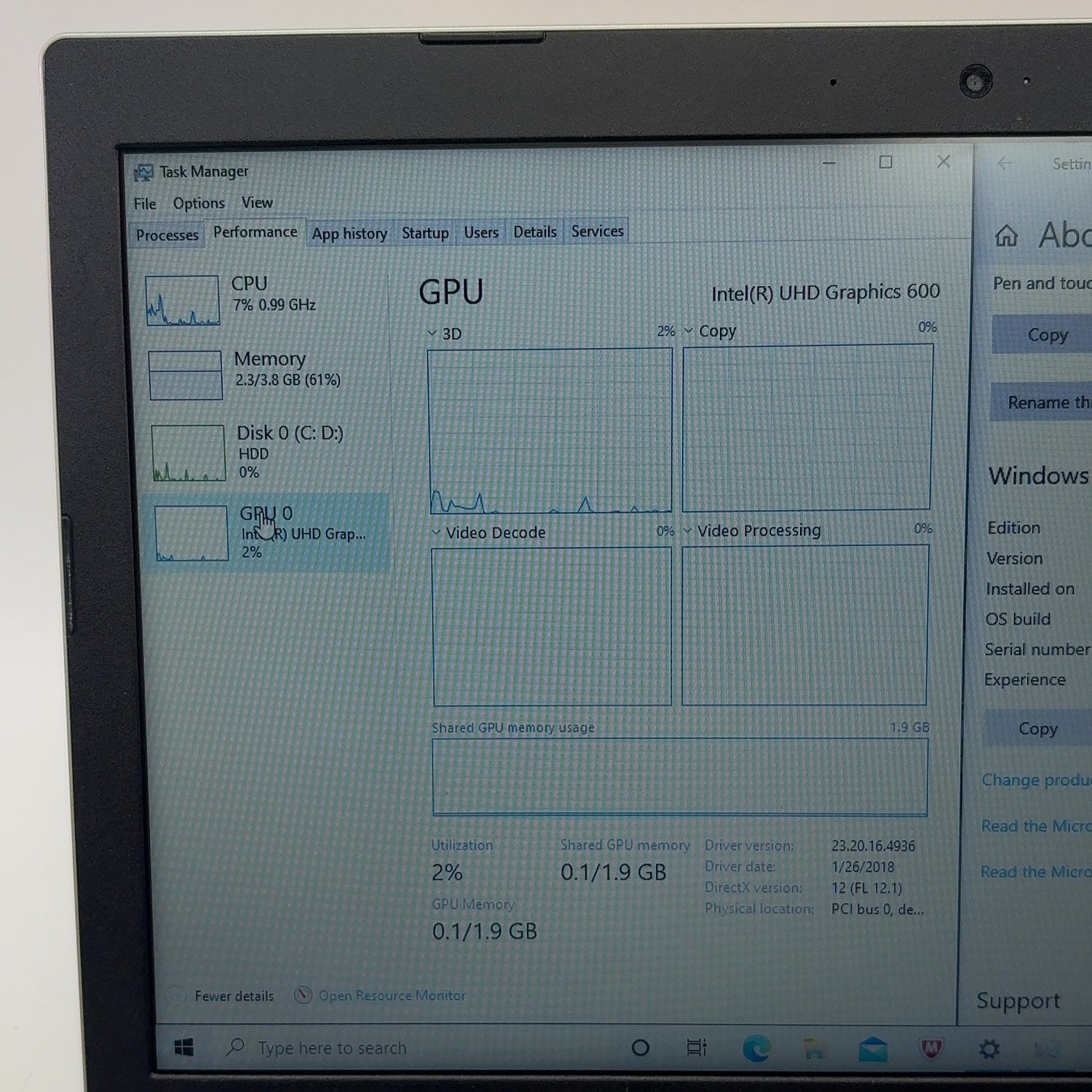
Task: Click the Copy engine graph area
Action: pos(808,427)
